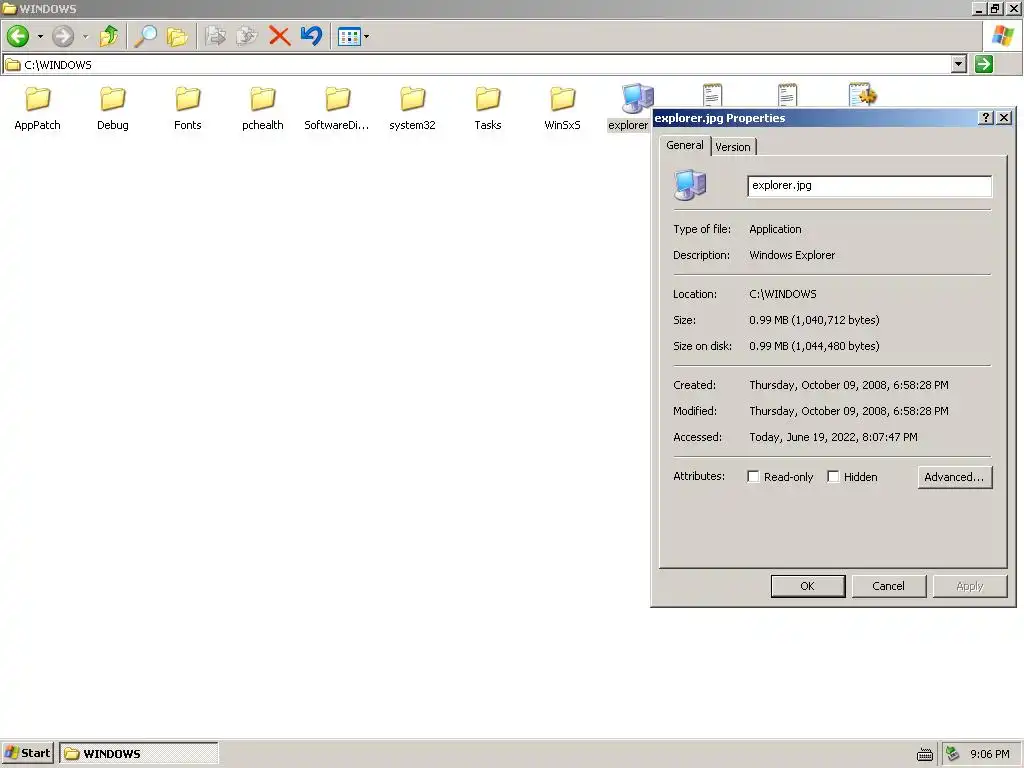Toggle the Folders pane button
Screen dimensions: 1024x768
177,36
